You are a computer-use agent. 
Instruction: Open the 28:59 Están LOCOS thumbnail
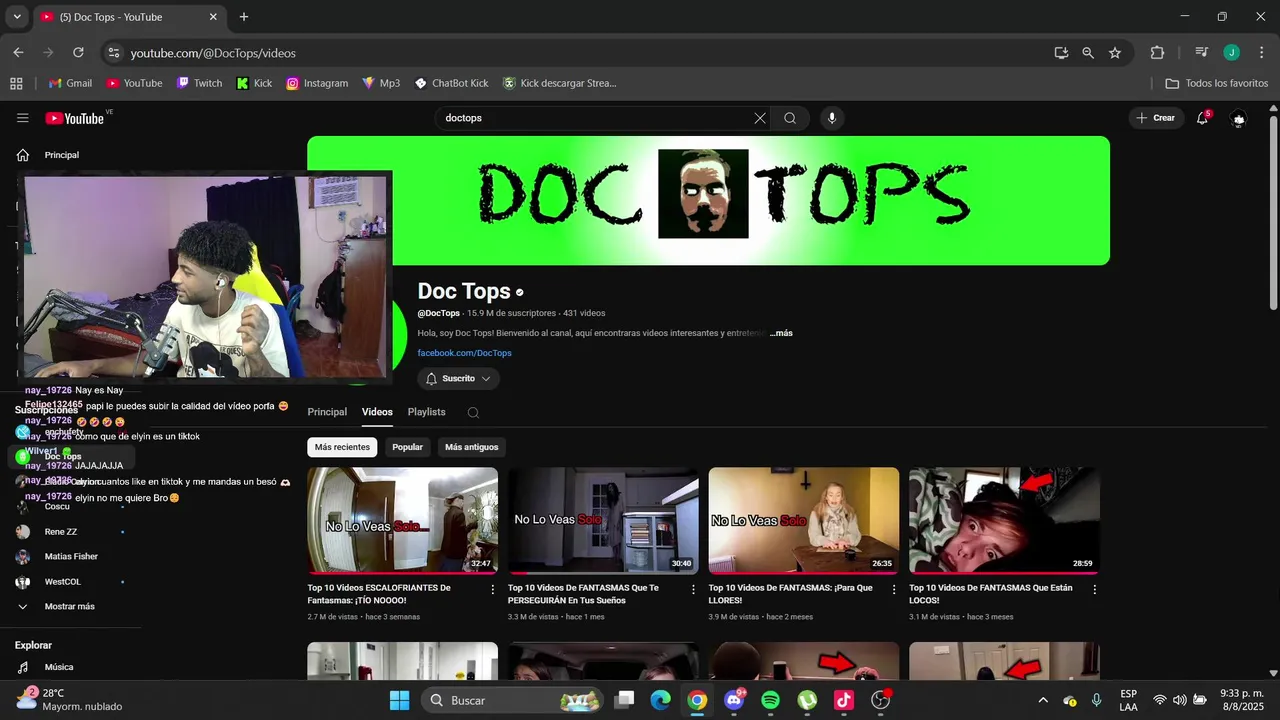point(1004,520)
